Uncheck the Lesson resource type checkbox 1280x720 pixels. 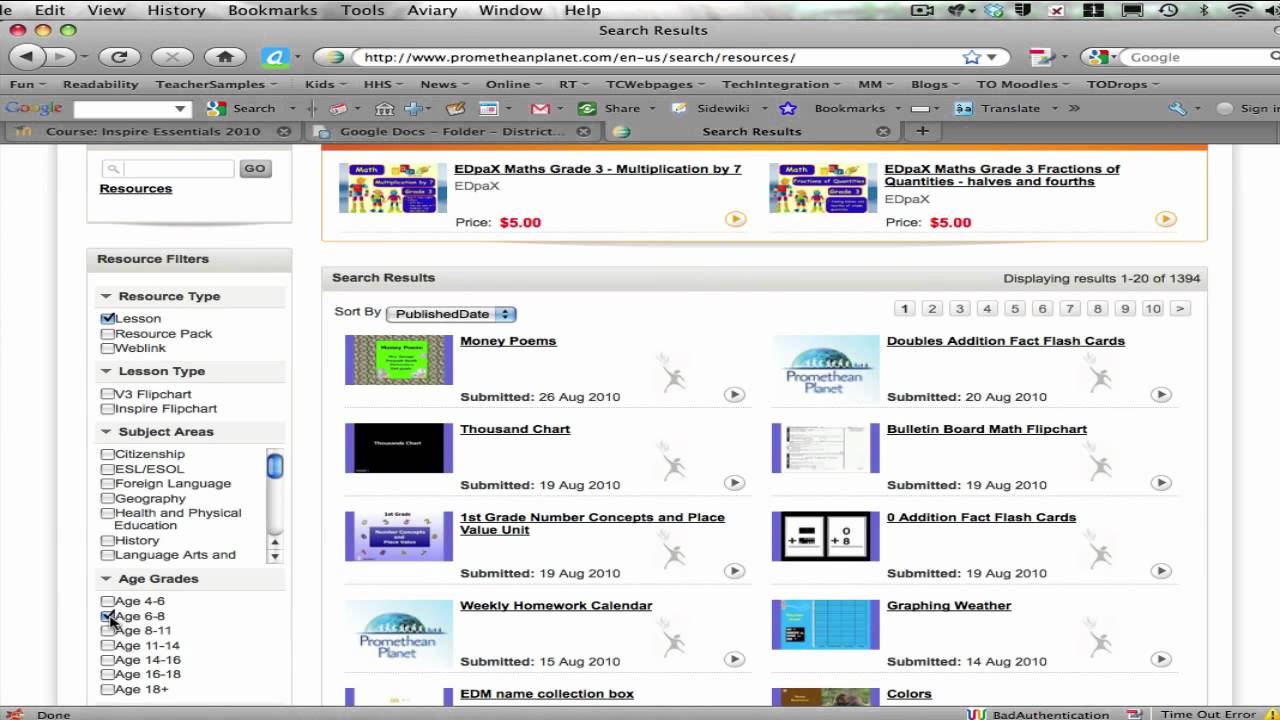point(107,319)
